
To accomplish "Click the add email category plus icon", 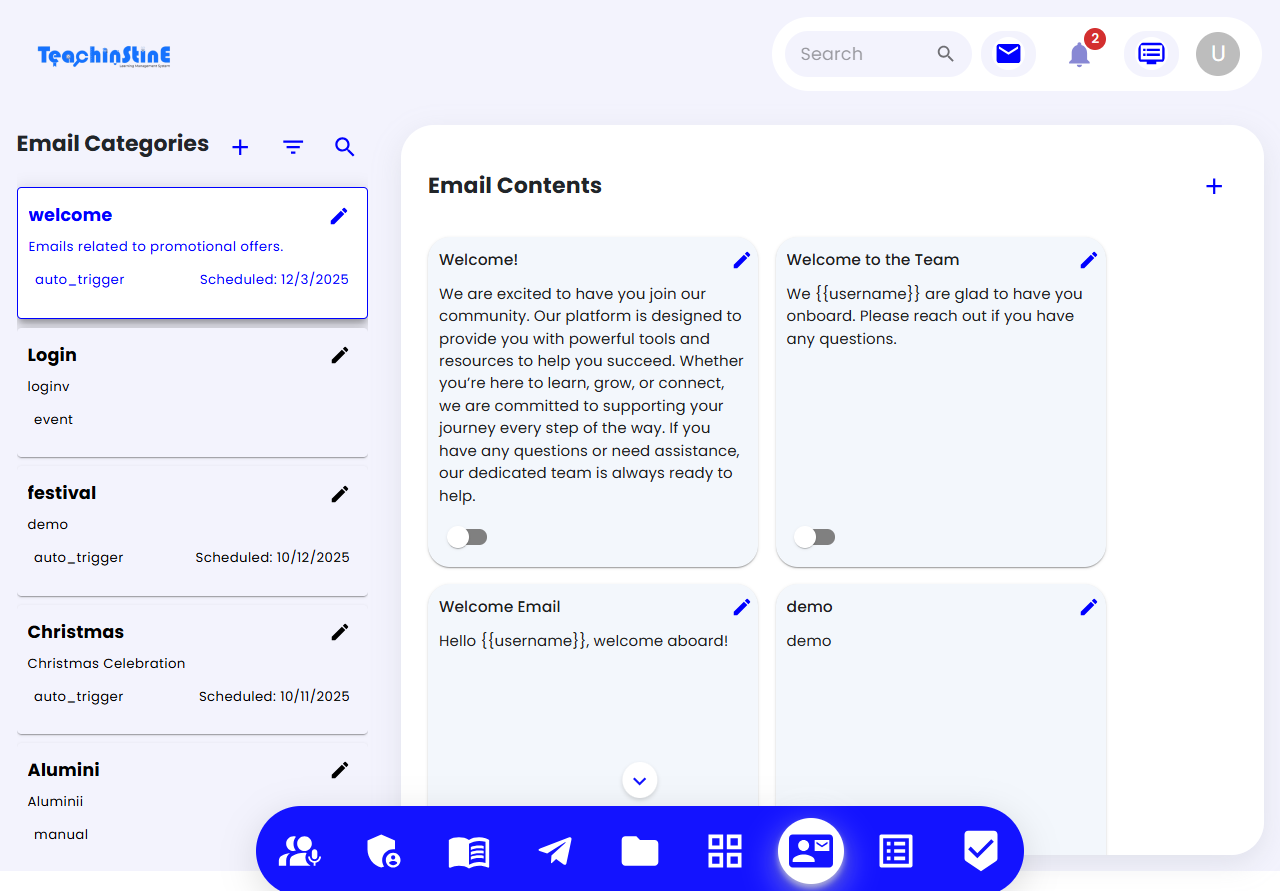I will [x=240, y=147].
